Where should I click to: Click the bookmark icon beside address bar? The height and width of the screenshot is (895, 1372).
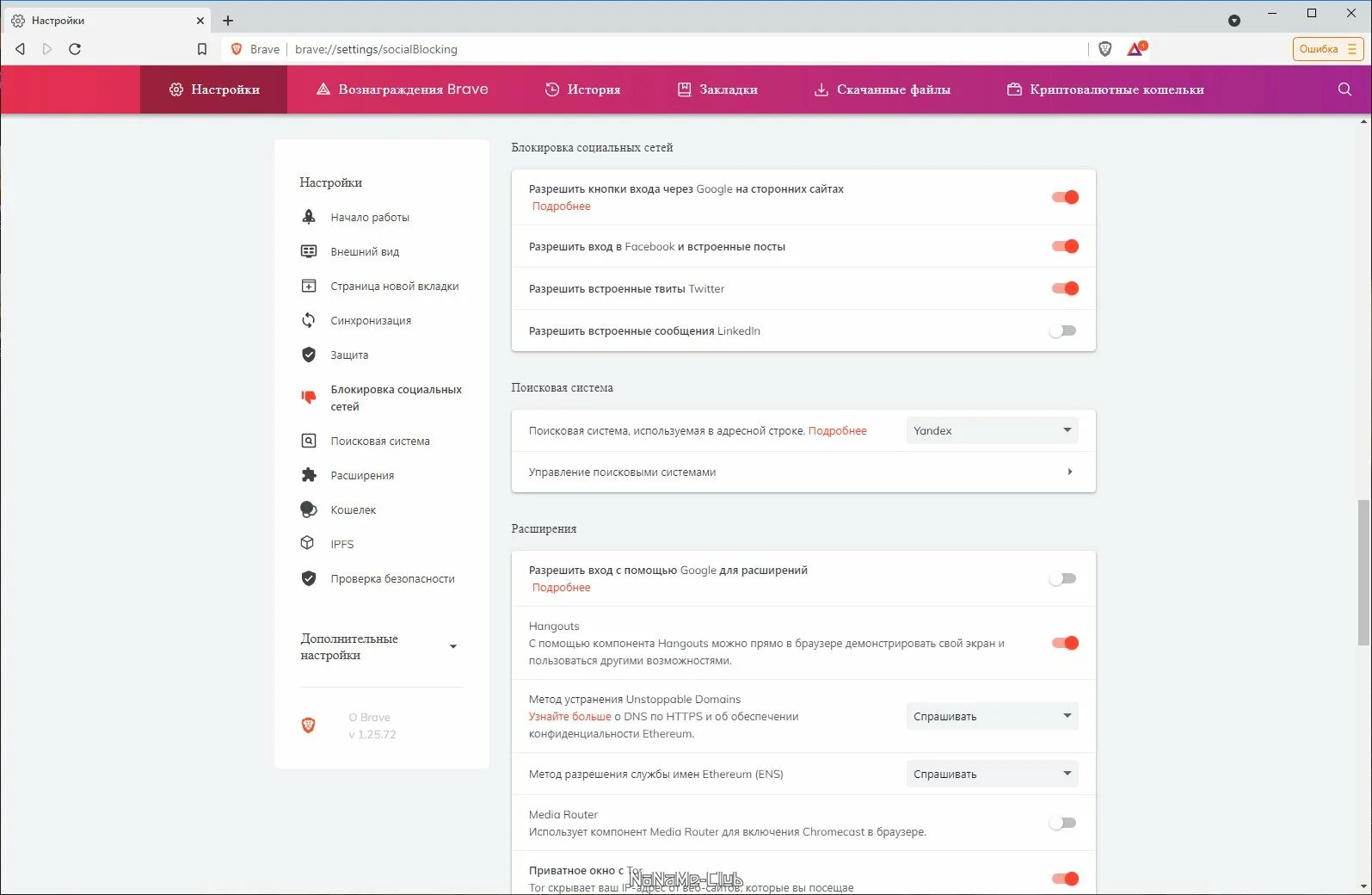(x=202, y=49)
